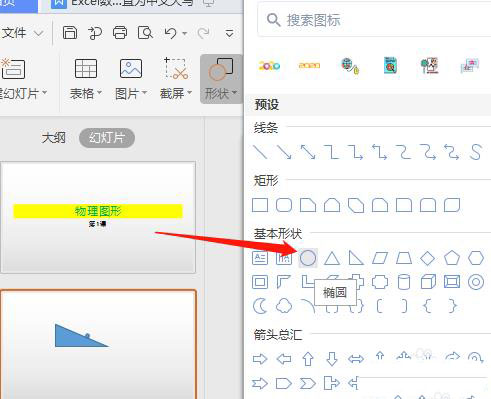Viewport: 491px width, 399px height.
Task: Expand the 表格 table dropdown
Action: [86, 79]
